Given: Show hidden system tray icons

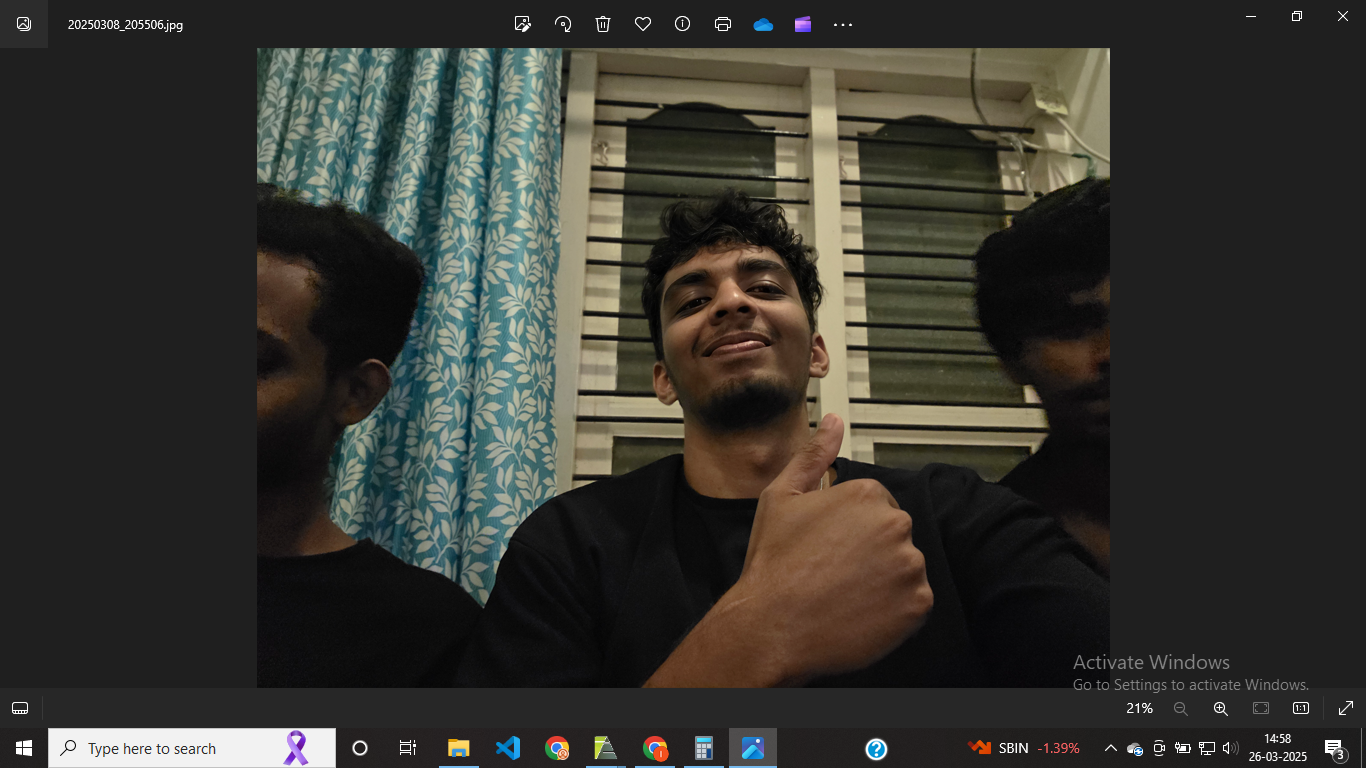Looking at the screenshot, I should [1110, 748].
